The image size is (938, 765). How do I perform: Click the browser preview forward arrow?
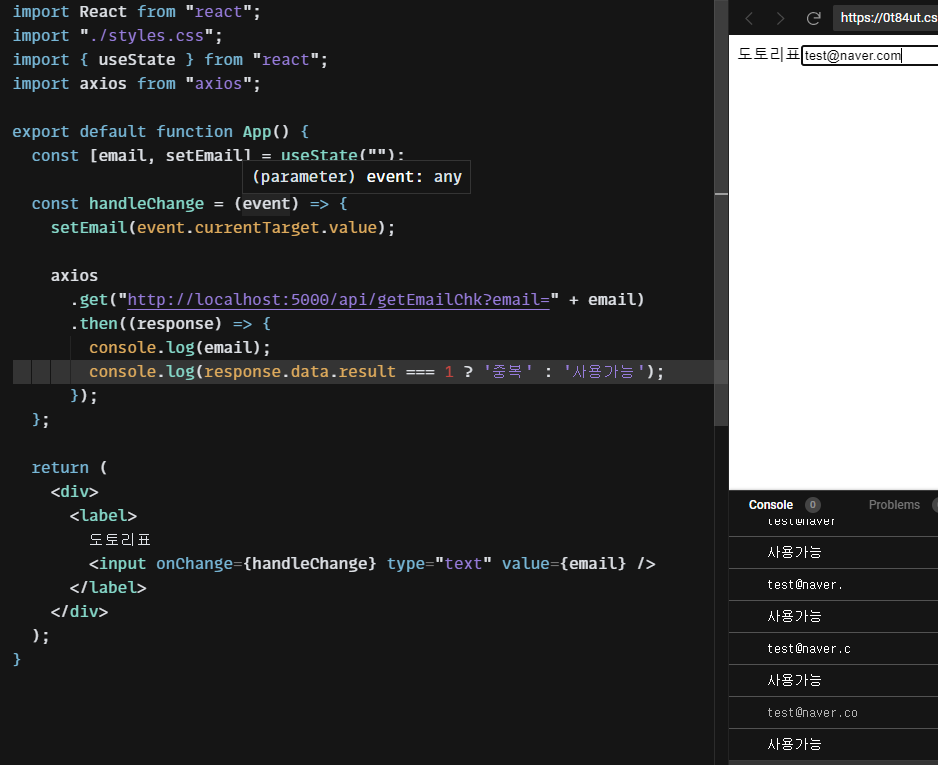point(780,19)
